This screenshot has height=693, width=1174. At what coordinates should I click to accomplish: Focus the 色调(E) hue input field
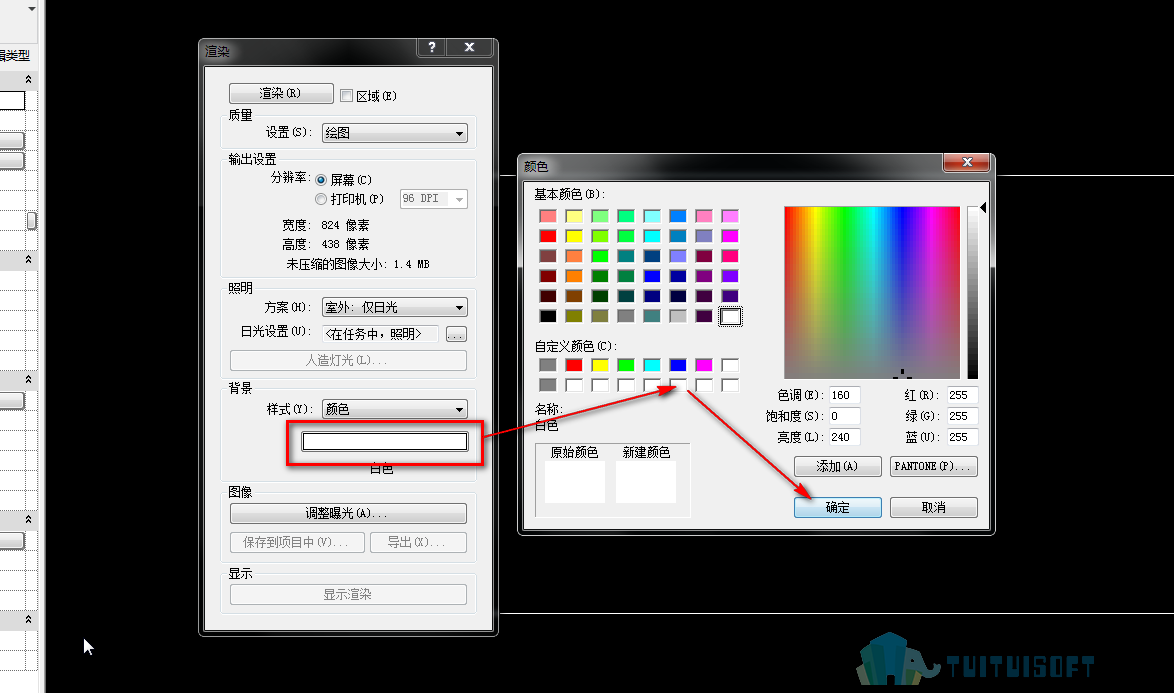point(845,395)
